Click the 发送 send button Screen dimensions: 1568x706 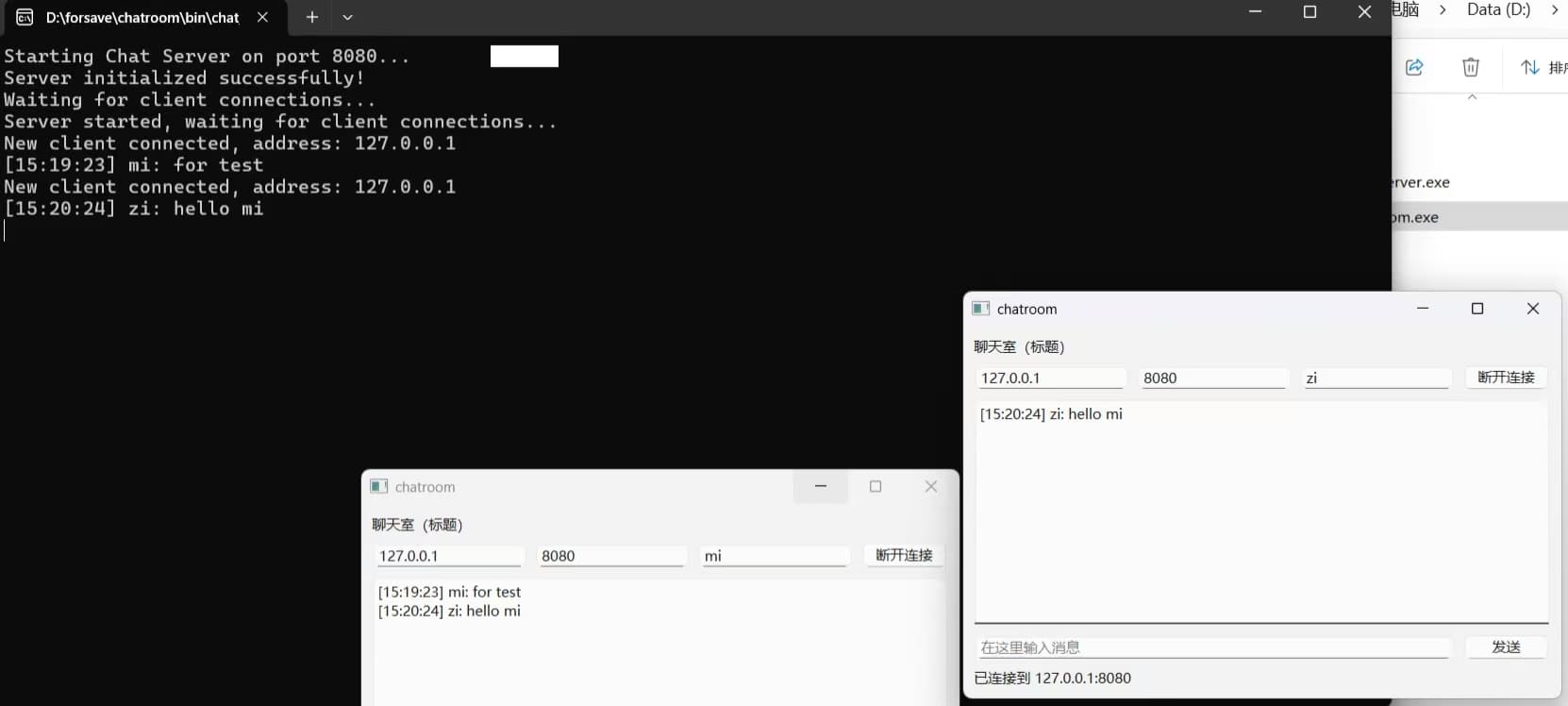[x=1506, y=647]
